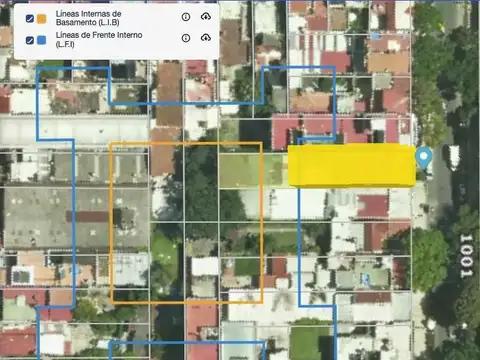Image resolution: width=480 pixels, height=360 pixels.
Task: Download Líneas de Frente Interno layer
Action: (206, 38)
